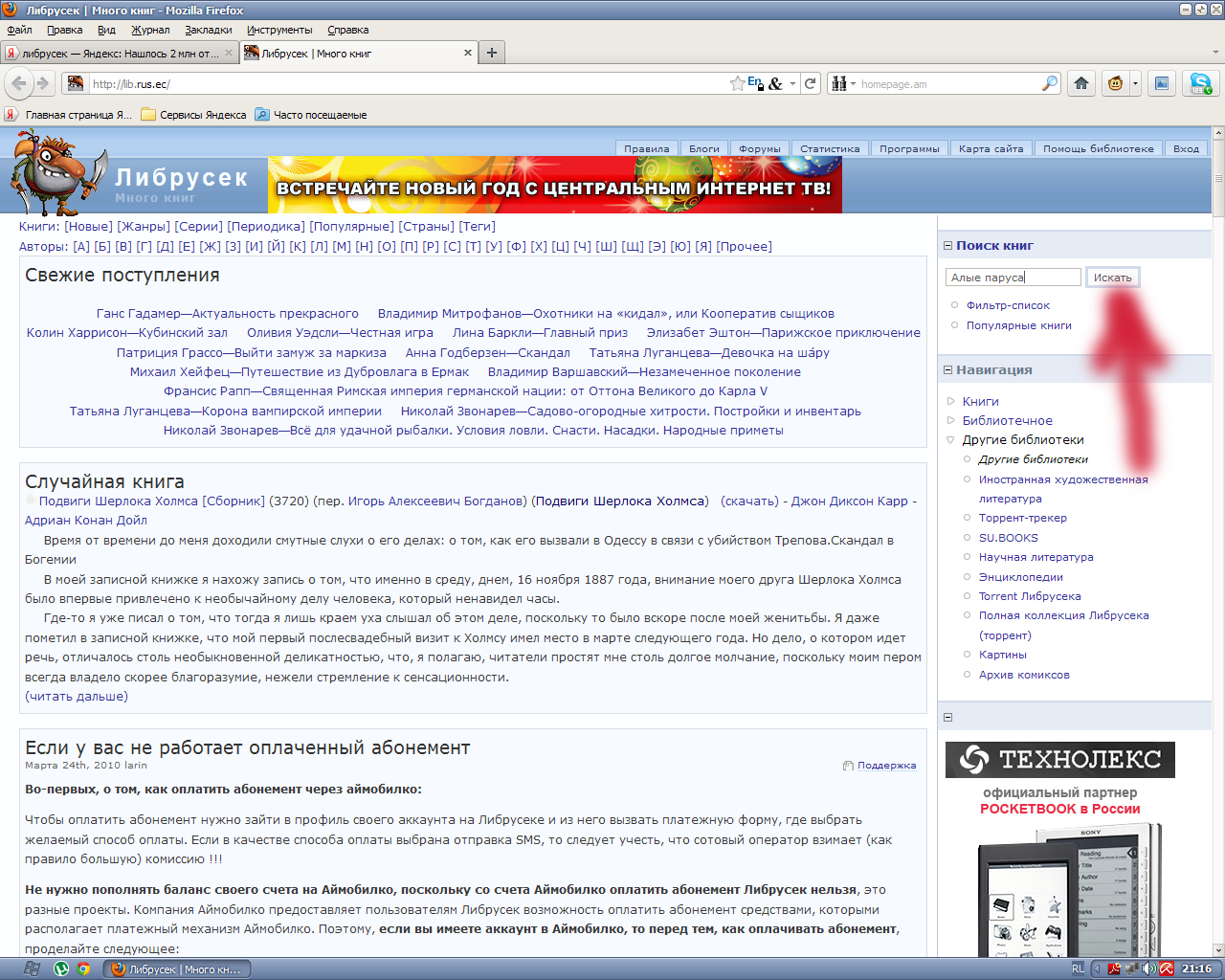This screenshot has height=980, width=1225.
Task: Click the ampersand icon in address bar
Action: (x=776, y=83)
